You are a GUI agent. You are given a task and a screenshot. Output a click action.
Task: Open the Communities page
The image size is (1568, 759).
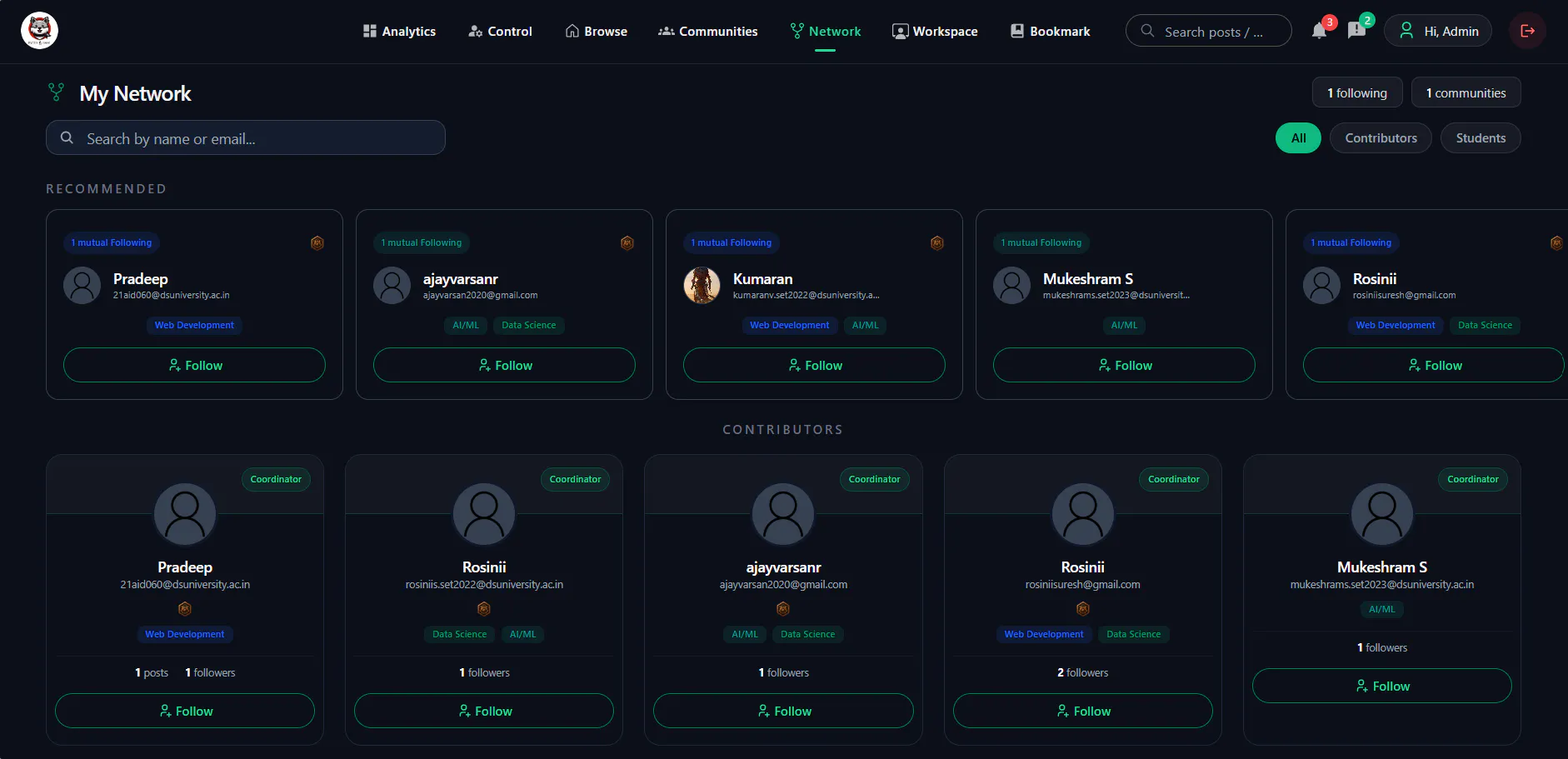[x=708, y=31]
